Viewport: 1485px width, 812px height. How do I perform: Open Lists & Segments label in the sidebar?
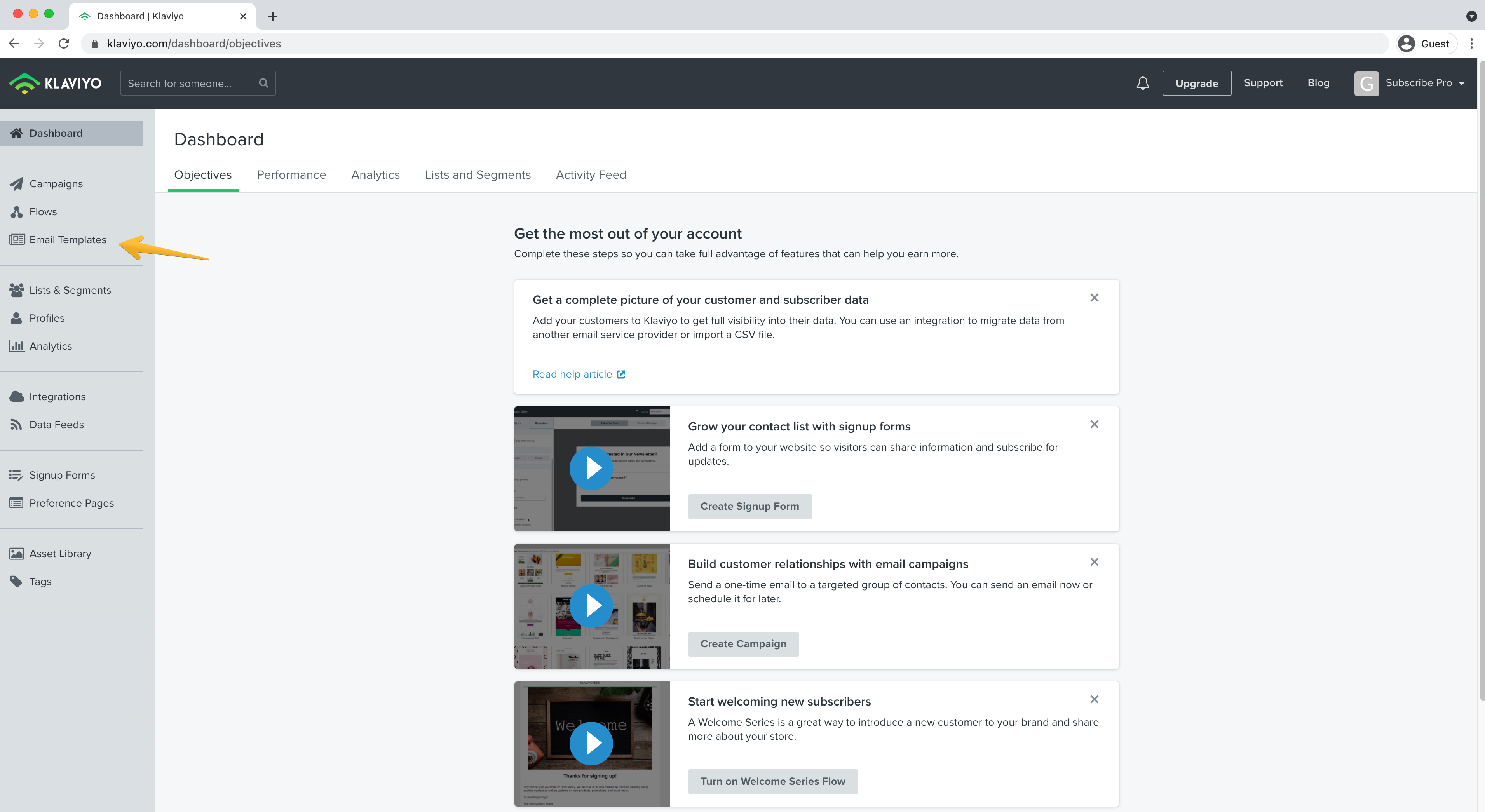point(70,290)
